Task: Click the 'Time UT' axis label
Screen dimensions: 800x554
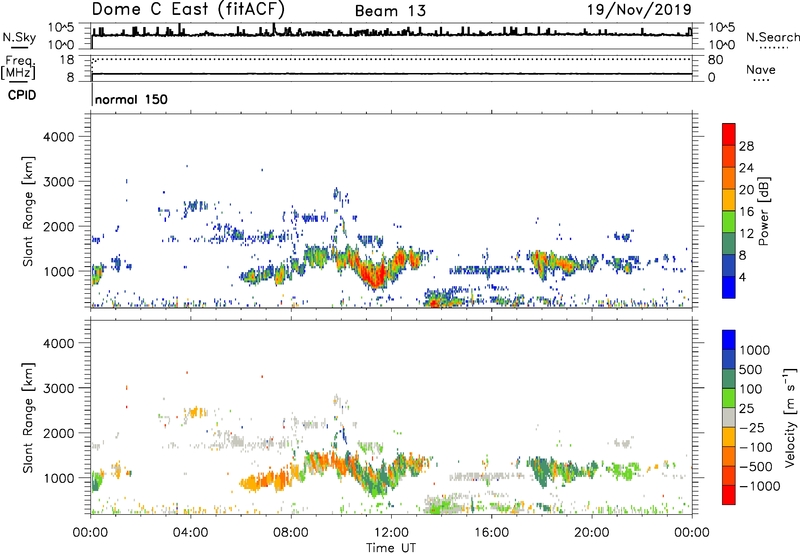Action: (391, 548)
